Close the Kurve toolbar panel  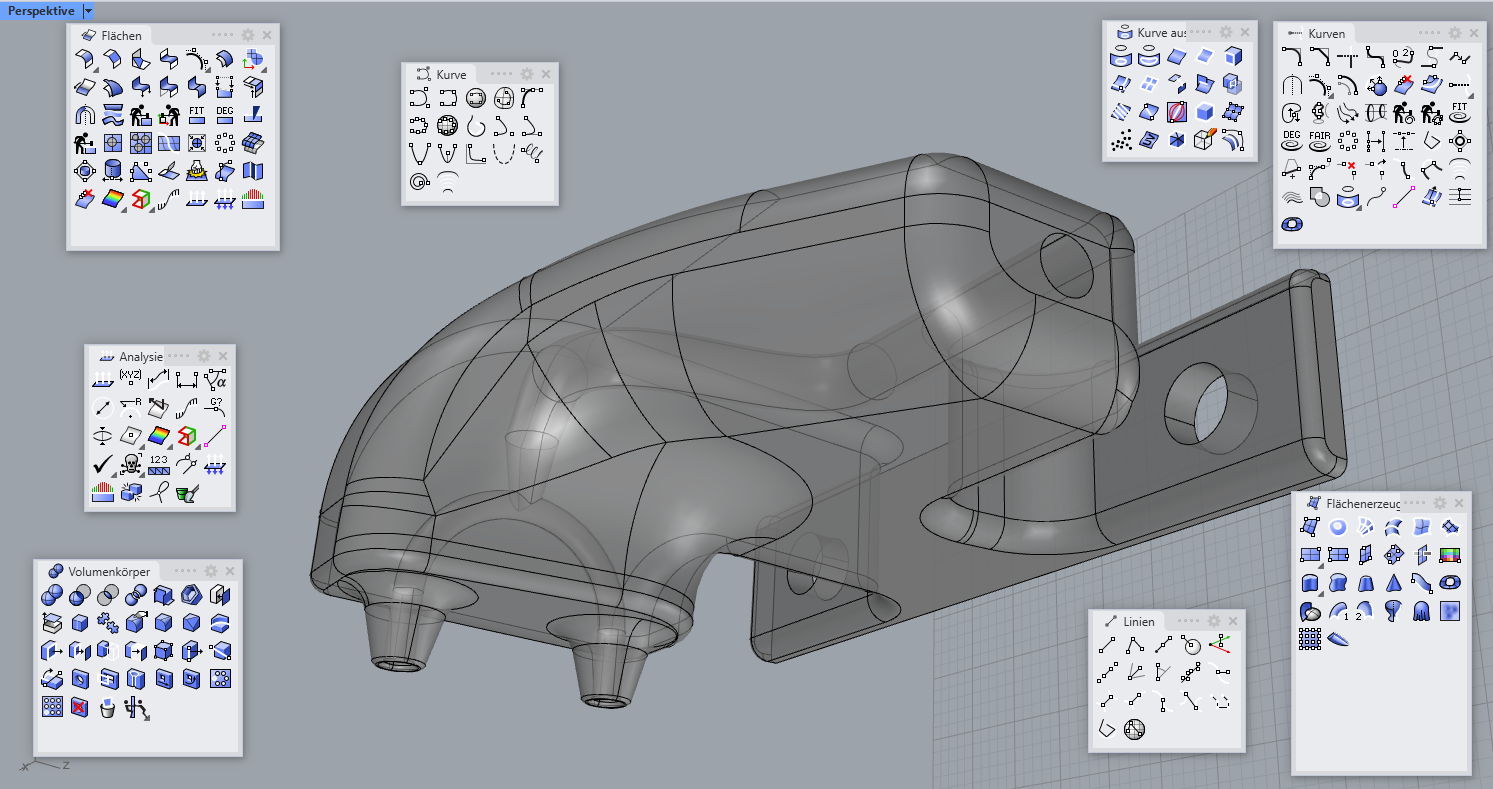coord(546,74)
